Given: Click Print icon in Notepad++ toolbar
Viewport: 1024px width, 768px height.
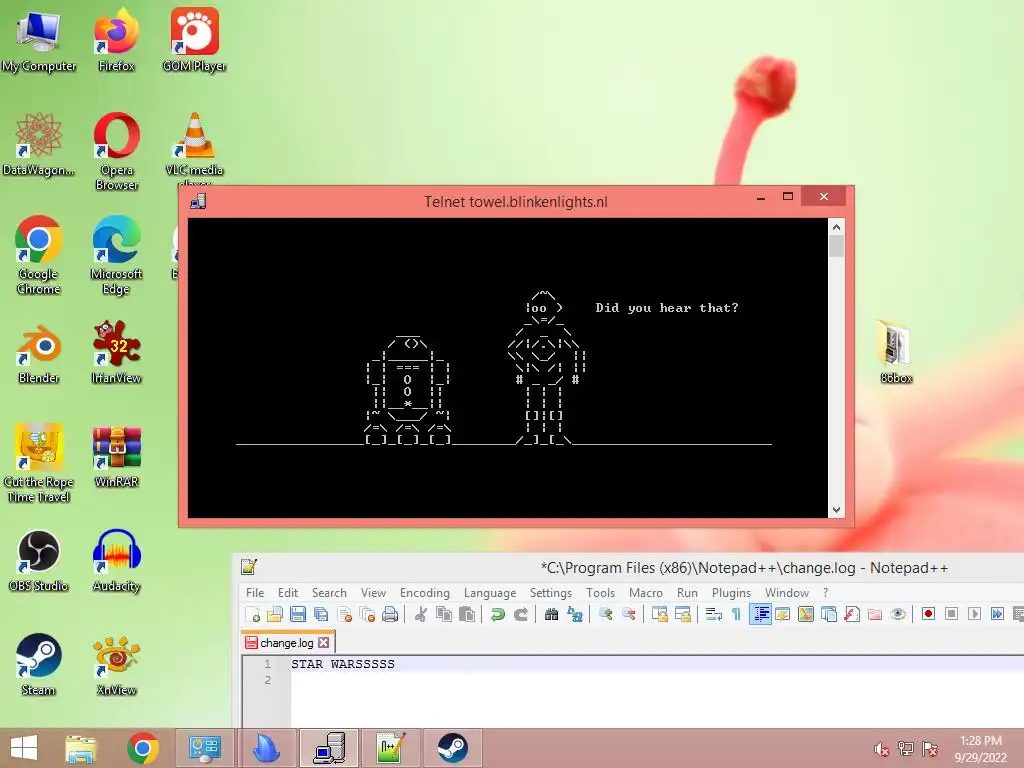Looking at the screenshot, I should pyautogui.click(x=390, y=614).
